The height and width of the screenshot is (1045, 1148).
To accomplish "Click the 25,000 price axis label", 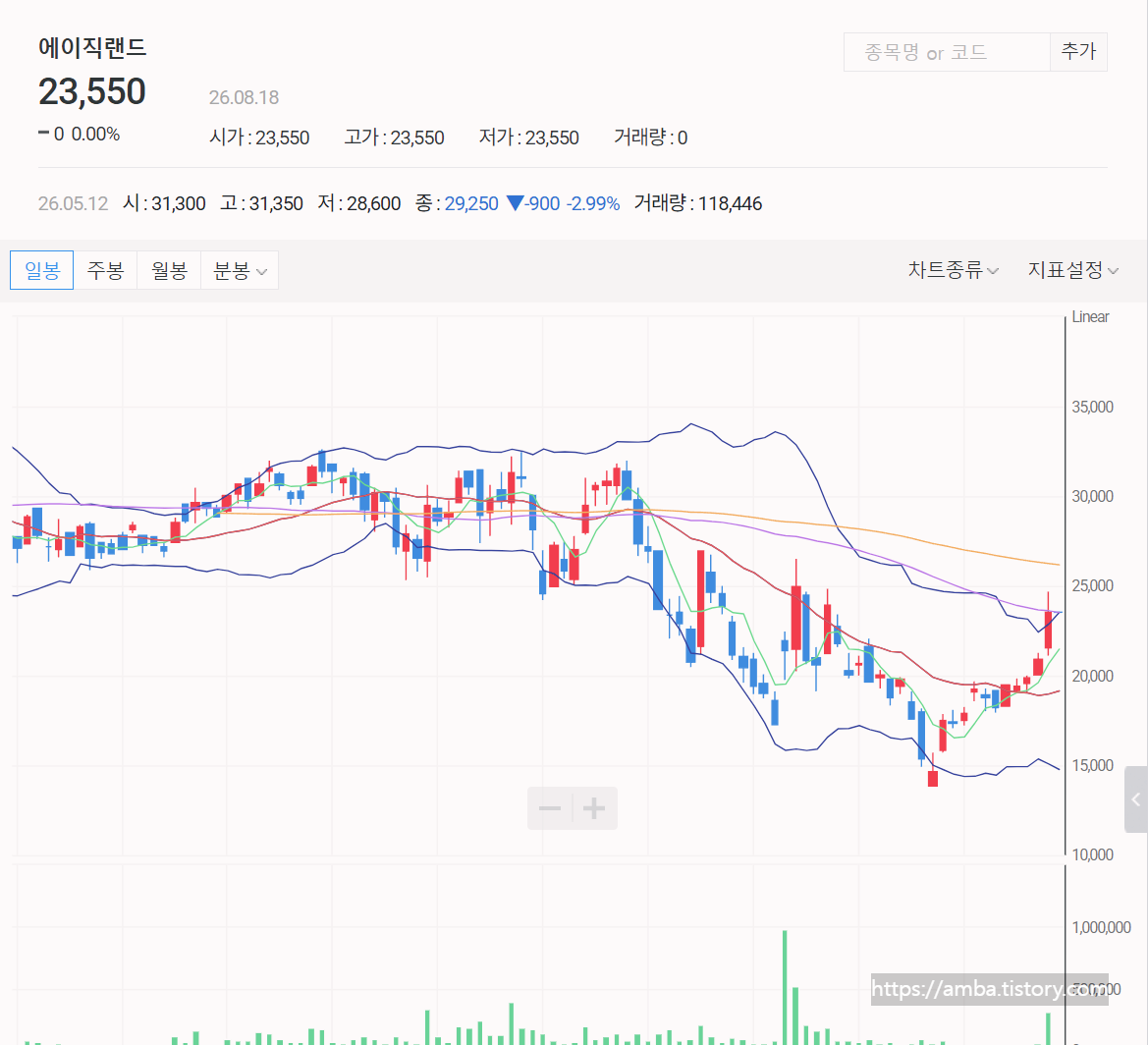I will point(1092,585).
